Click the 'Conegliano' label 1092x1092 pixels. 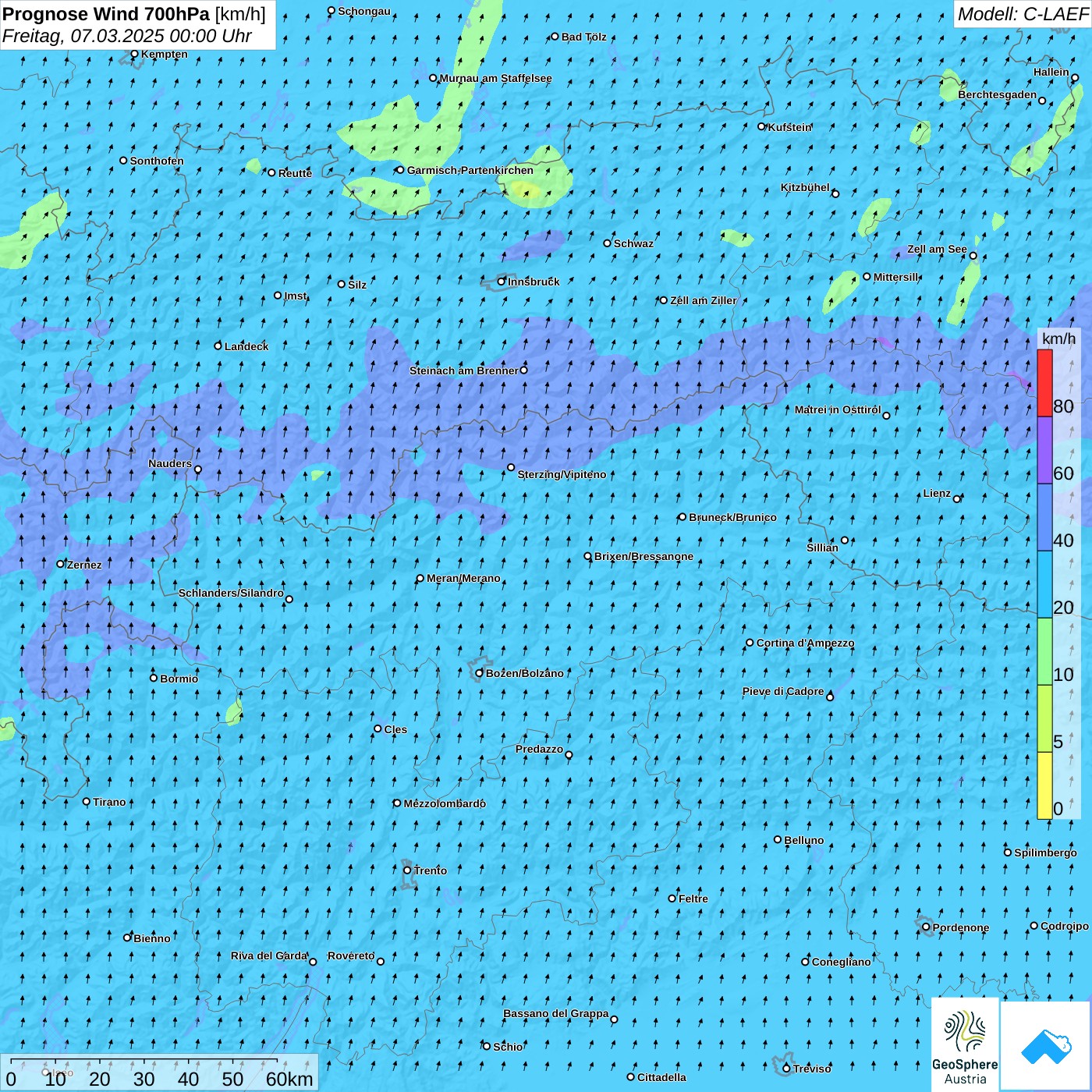click(x=841, y=962)
